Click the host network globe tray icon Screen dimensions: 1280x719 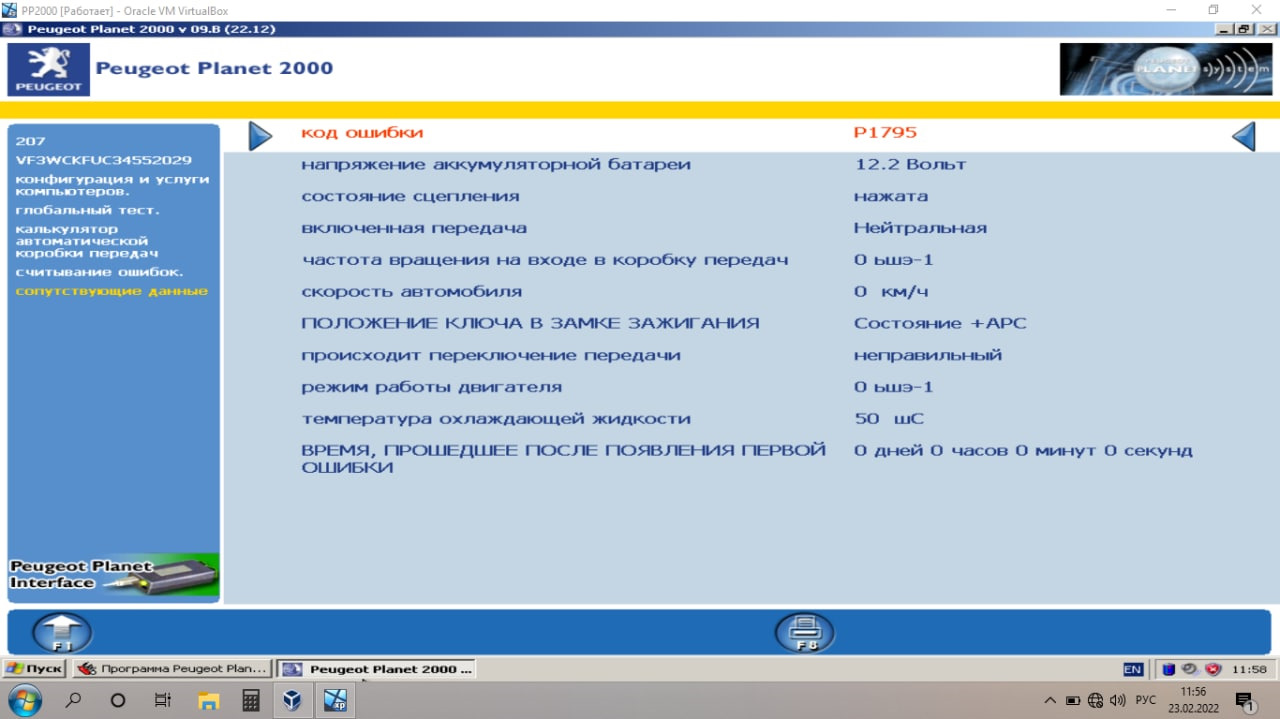point(1095,700)
